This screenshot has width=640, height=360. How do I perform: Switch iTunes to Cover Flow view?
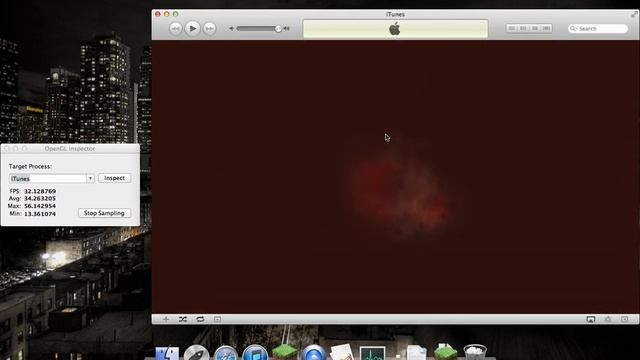546,28
